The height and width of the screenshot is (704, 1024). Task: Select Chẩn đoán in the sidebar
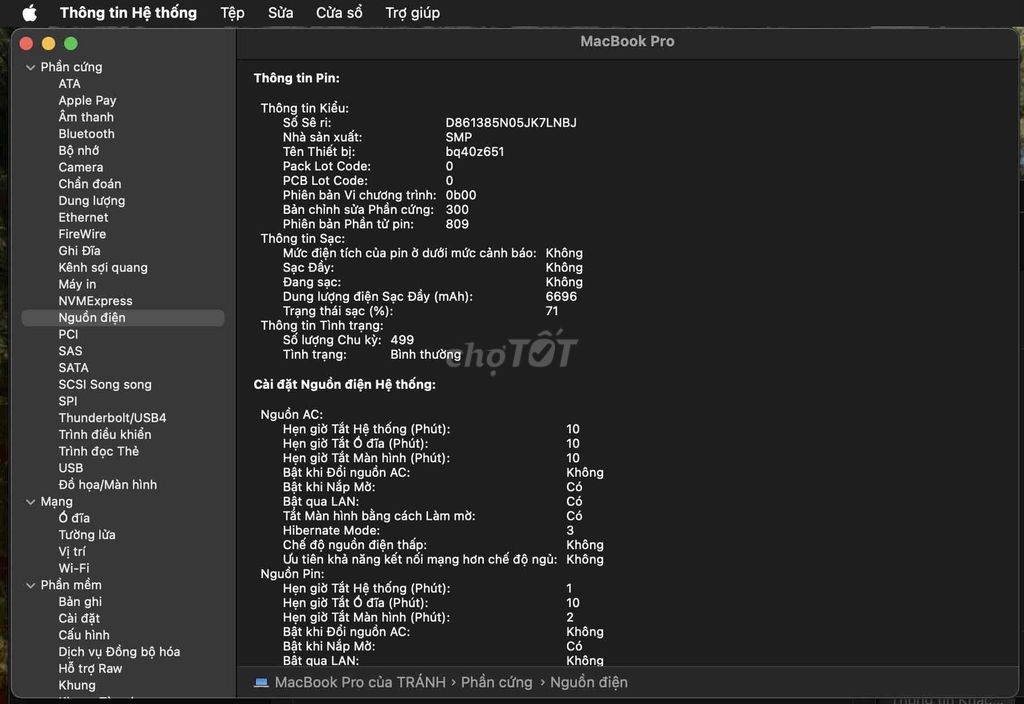coord(89,184)
